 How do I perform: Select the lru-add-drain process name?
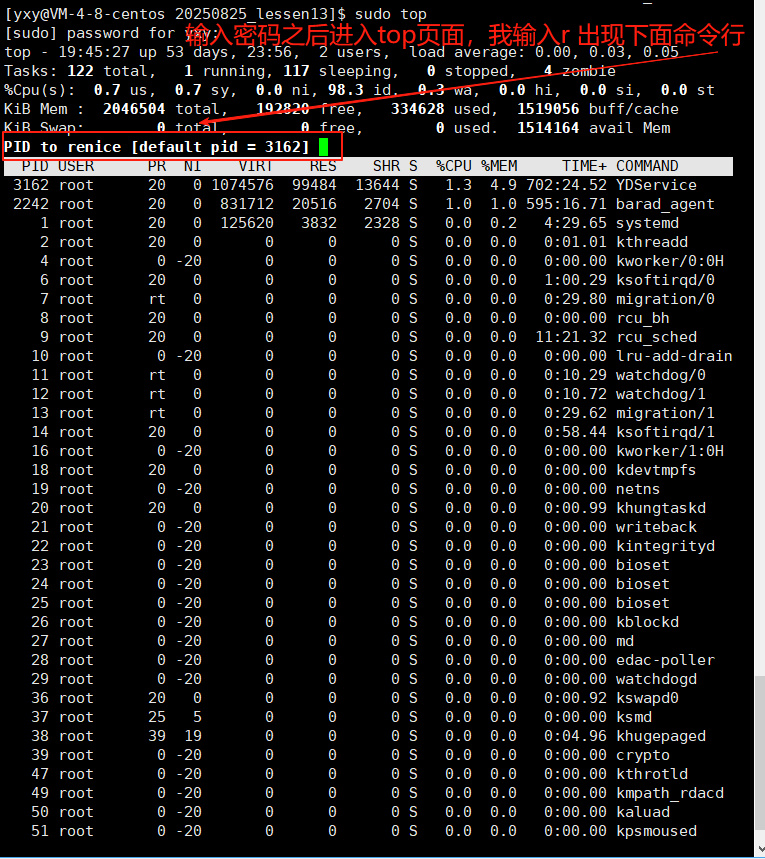click(674, 356)
